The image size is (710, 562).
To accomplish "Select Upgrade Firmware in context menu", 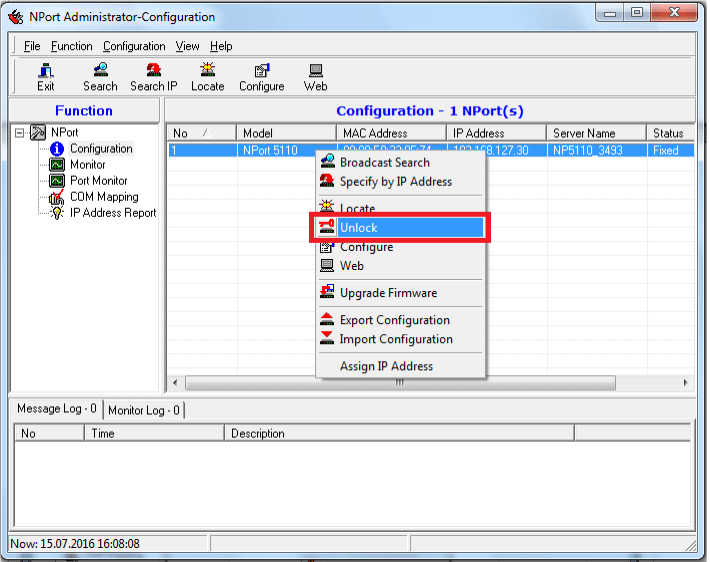I will [388, 293].
